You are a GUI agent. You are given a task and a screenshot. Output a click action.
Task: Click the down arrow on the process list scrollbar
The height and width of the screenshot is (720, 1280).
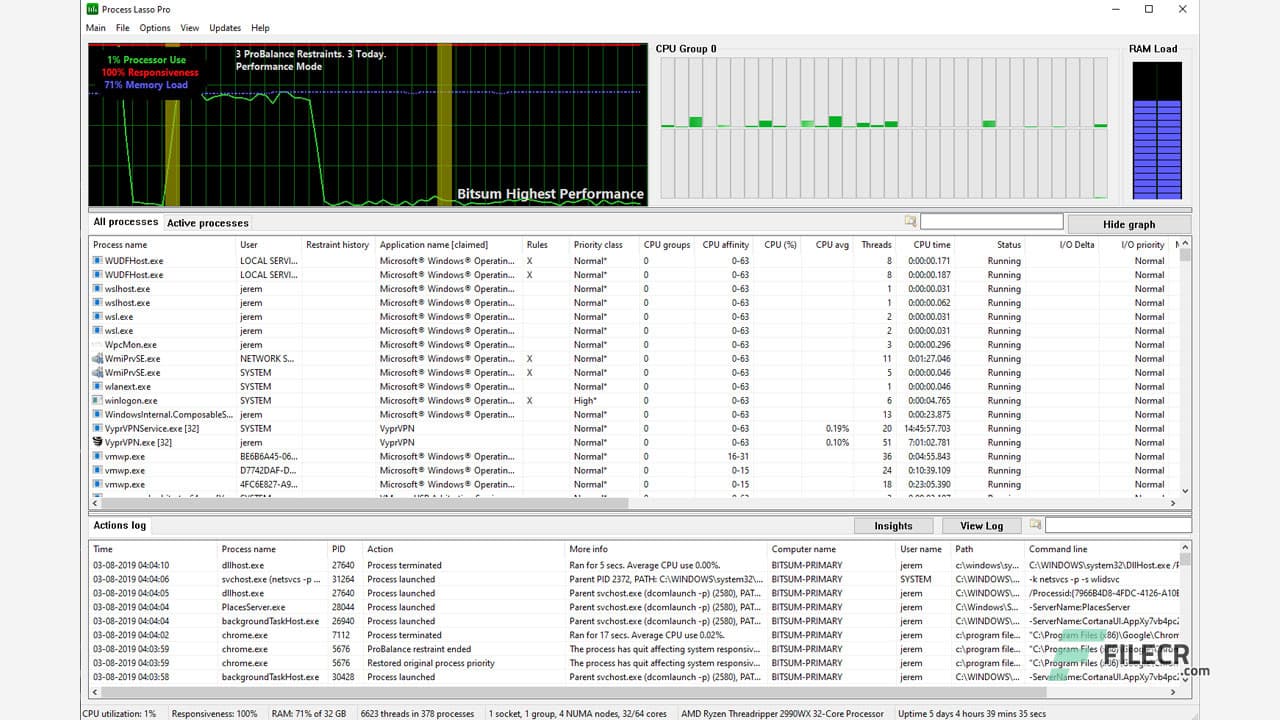pos(1184,491)
